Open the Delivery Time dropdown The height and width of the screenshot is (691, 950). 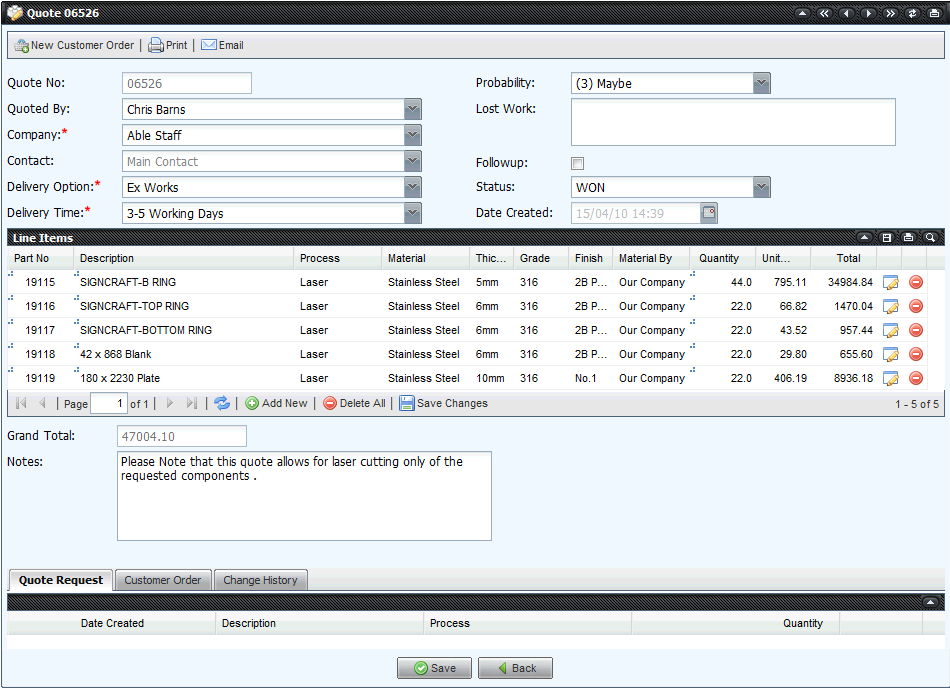[413, 214]
